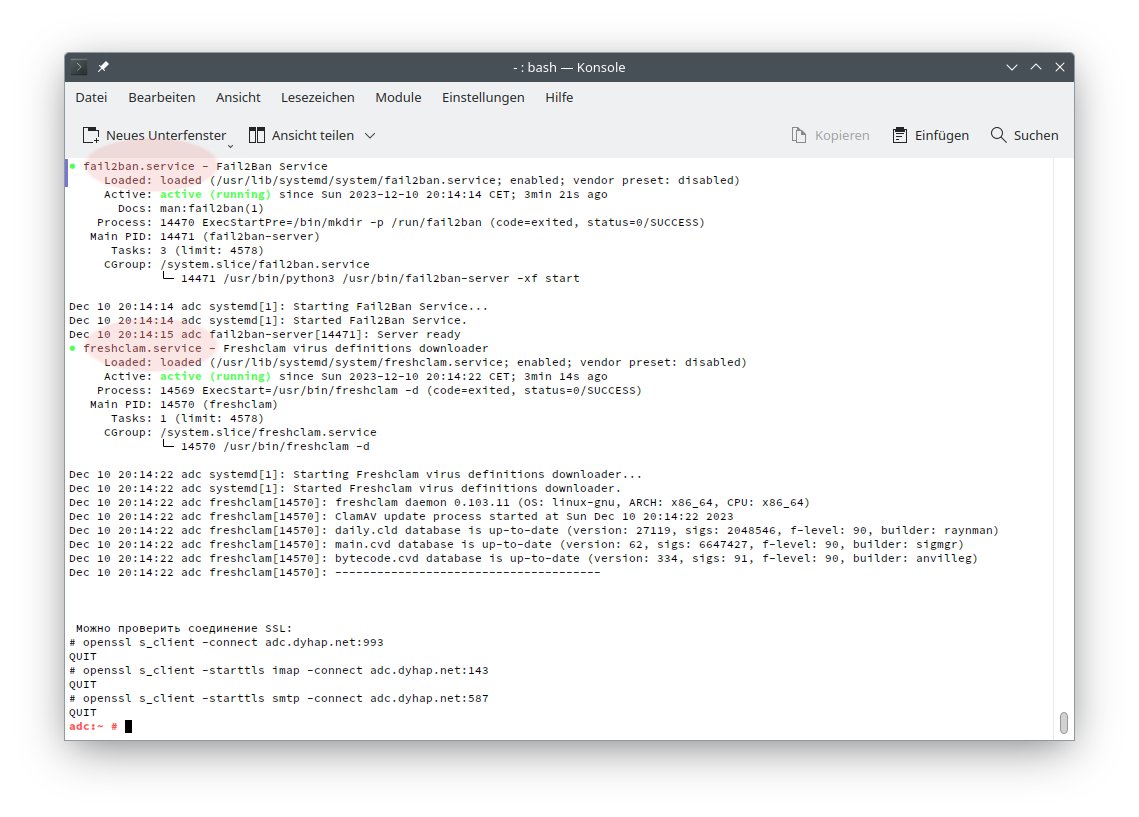This screenshot has height=817, width=1139.
Task: Click the terminal prompt cursor after adc:~ #
Action: pos(128,726)
